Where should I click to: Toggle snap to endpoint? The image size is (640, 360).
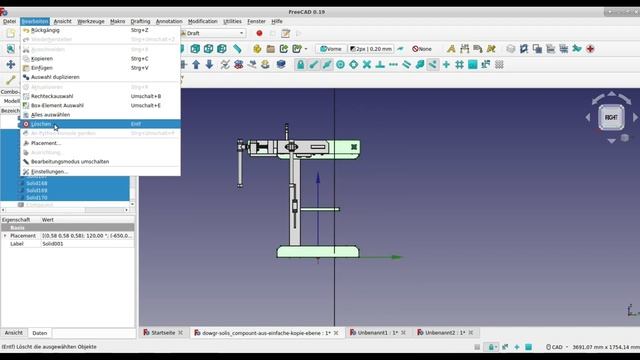coord(313,64)
